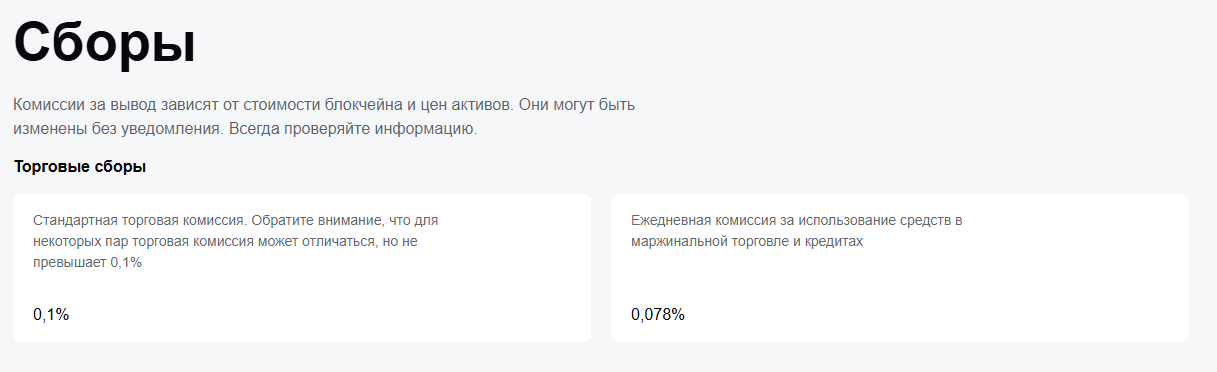This screenshot has height=372, width=1217.
Task: Click the large "Сборы" page heading
Action: [104, 44]
